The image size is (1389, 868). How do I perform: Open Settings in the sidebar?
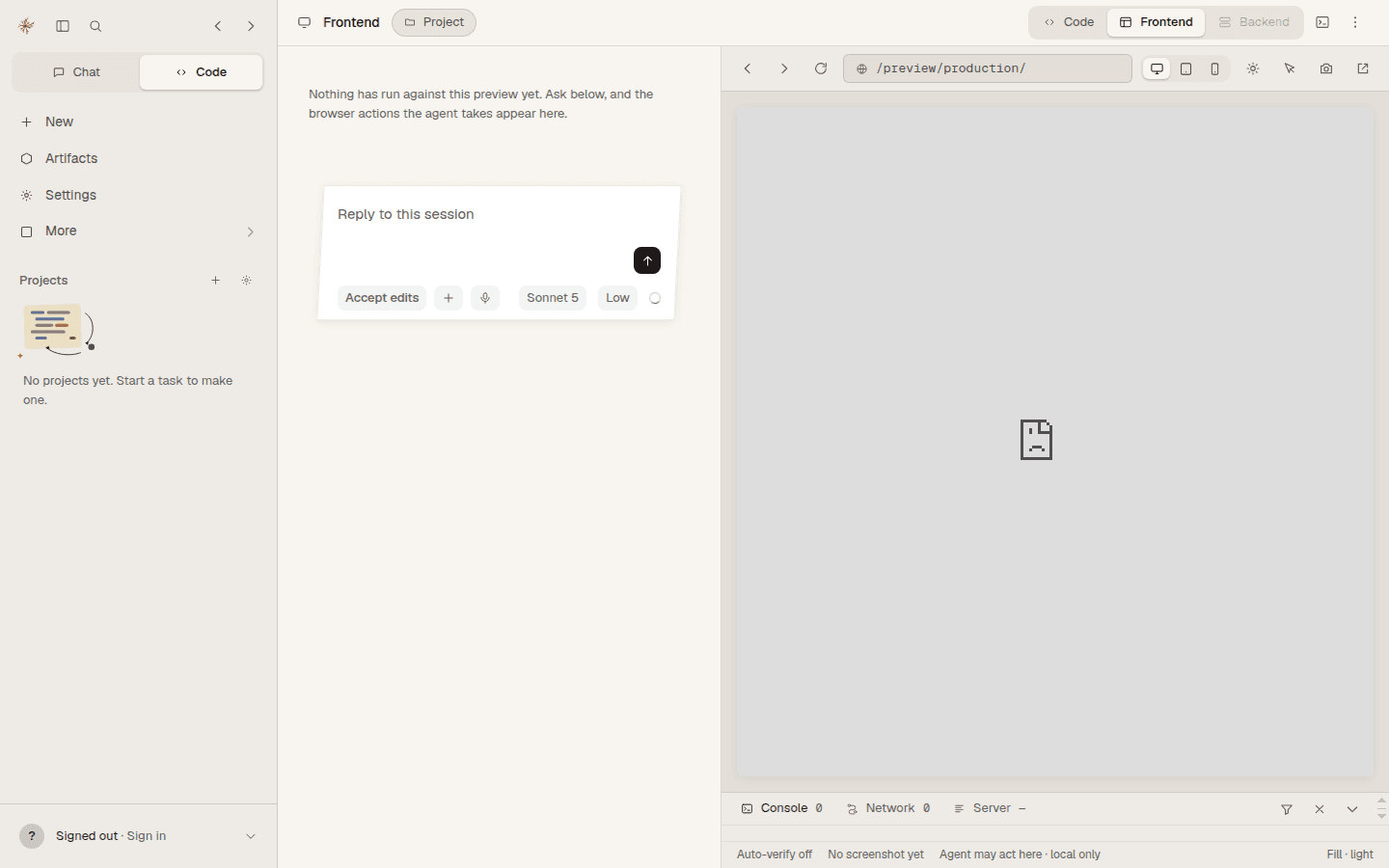pos(139,195)
